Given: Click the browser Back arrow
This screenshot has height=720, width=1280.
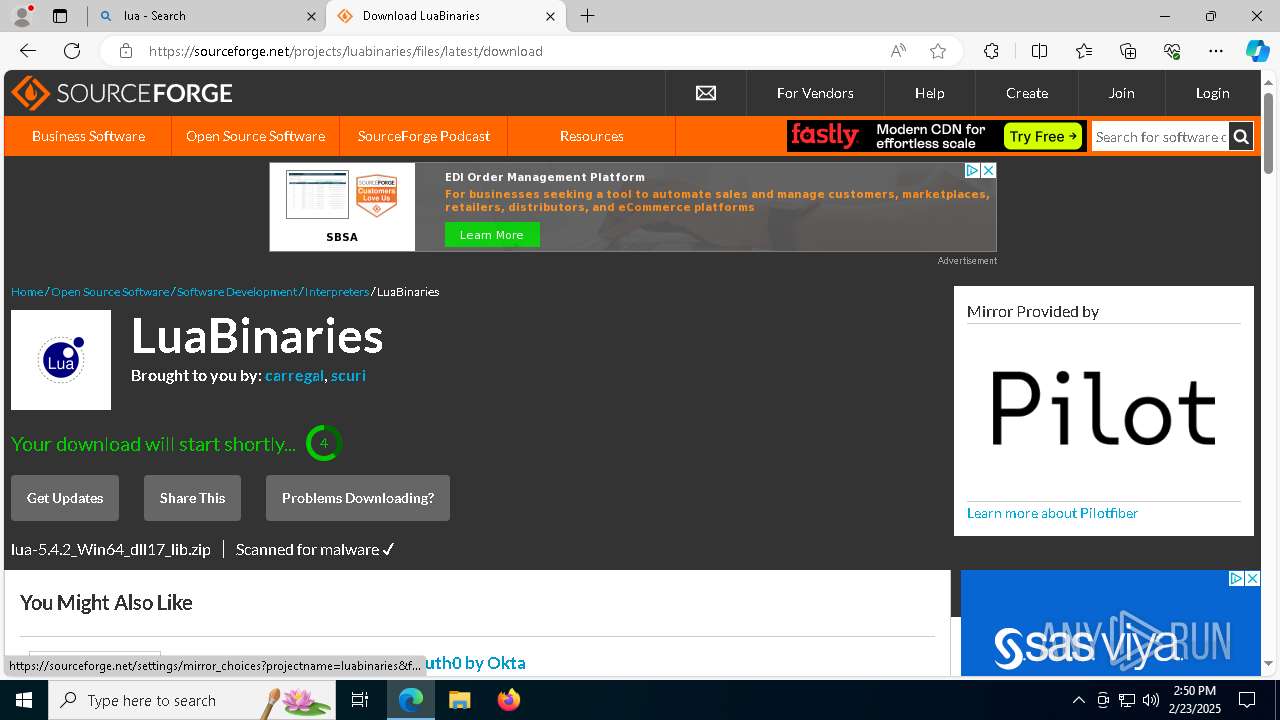Looking at the screenshot, I should coord(28,51).
